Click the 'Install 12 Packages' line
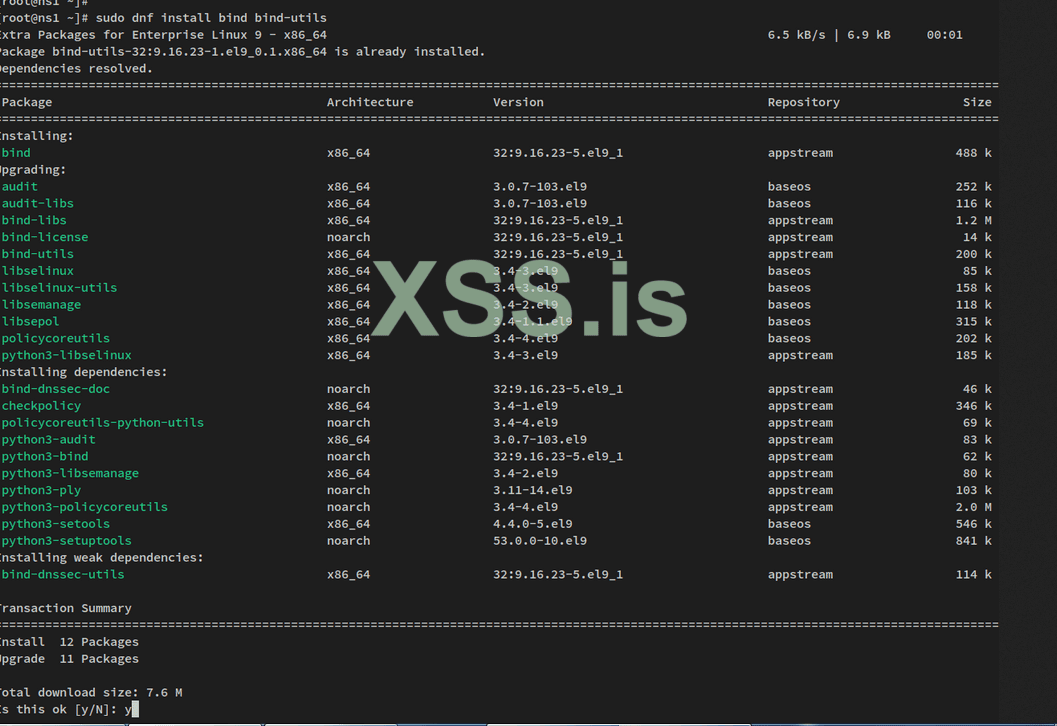This screenshot has width=1057, height=726. pyautogui.click(x=69, y=642)
